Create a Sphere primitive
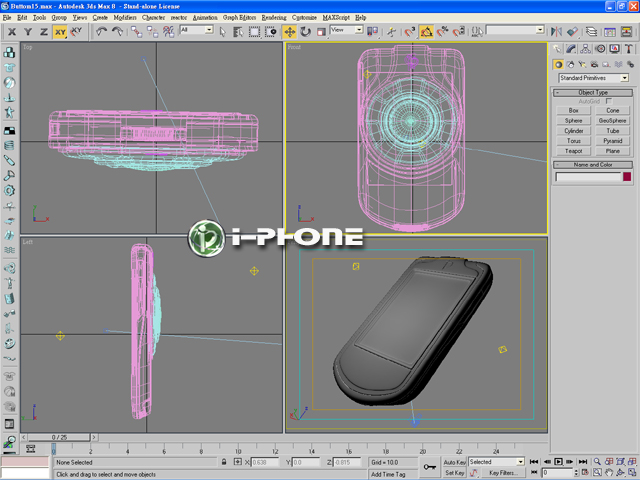 point(573,121)
